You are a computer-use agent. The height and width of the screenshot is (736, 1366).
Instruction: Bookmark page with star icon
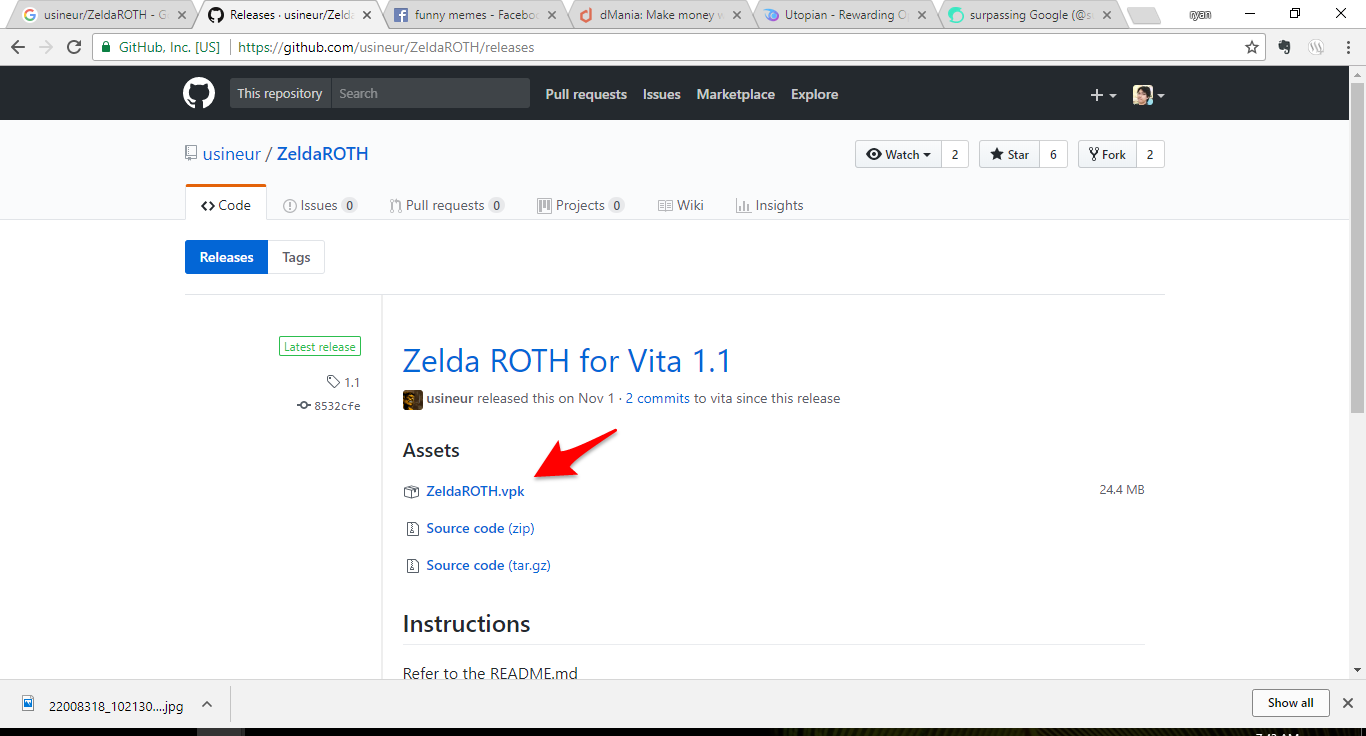tap(1251, 47)
